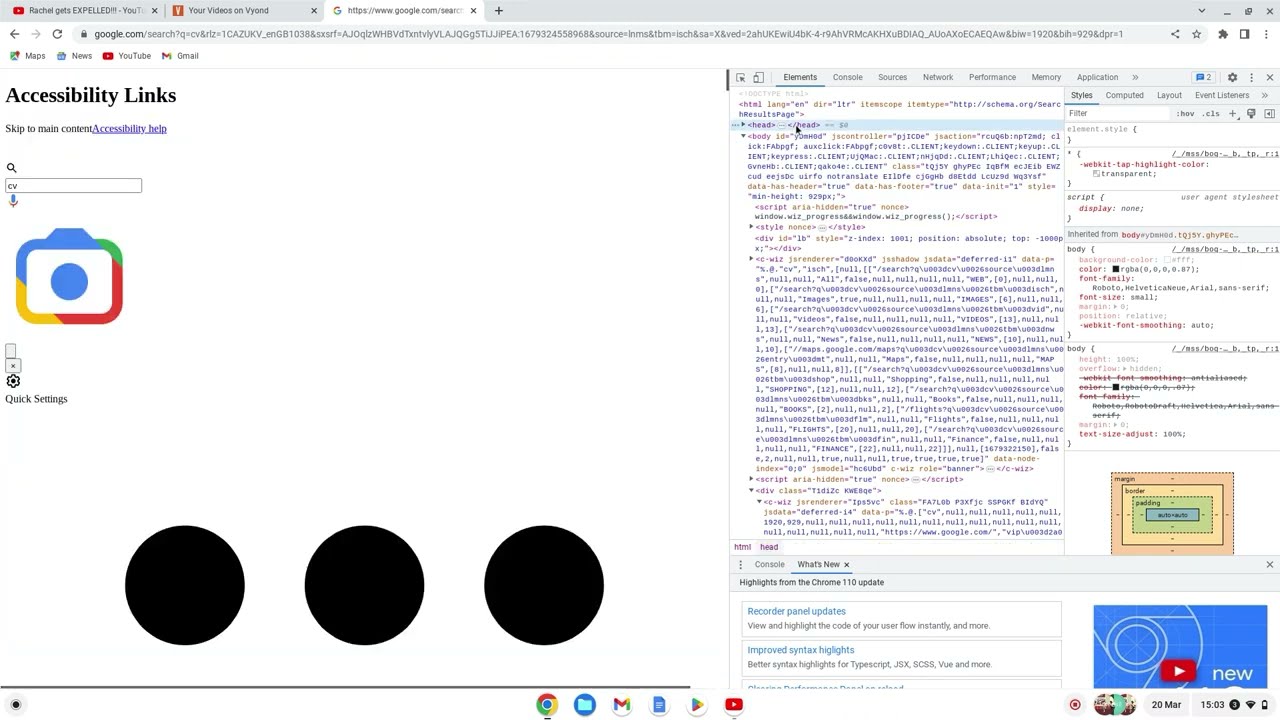Open the YouTube bookmark

point(126,56)
